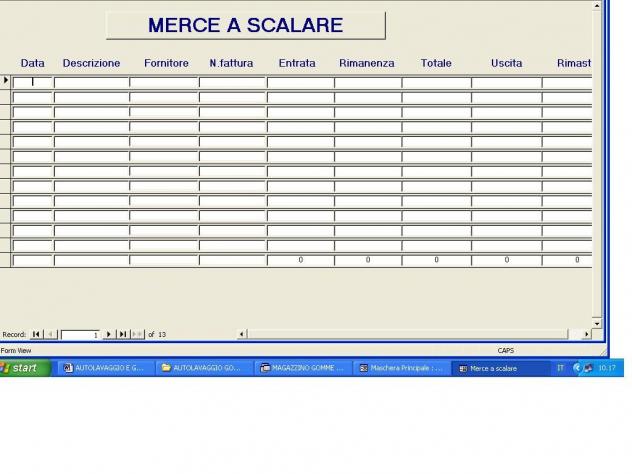632x474 pixels.
Task: Click the Data column header label
Action: [33, 63]
